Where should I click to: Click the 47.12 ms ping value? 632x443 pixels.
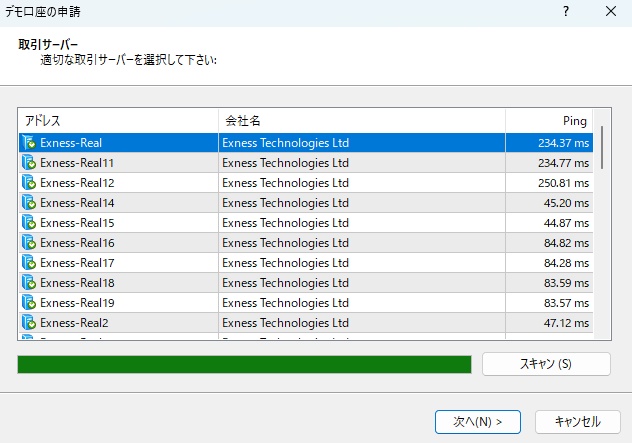tap(566, 323)
